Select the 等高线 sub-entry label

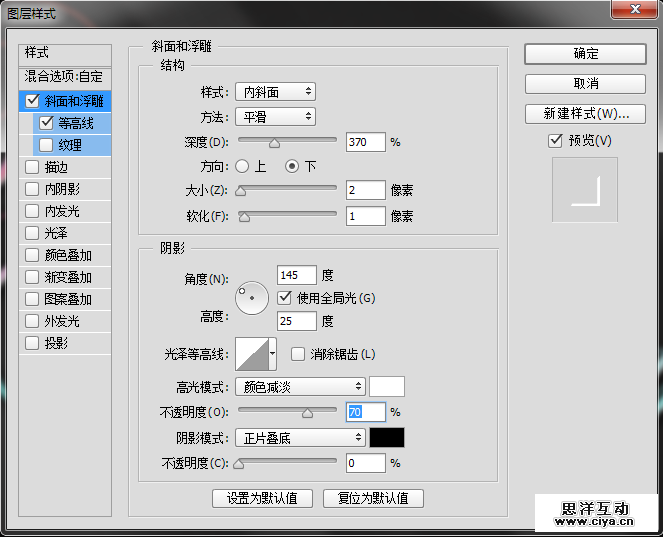pos(76,123)
